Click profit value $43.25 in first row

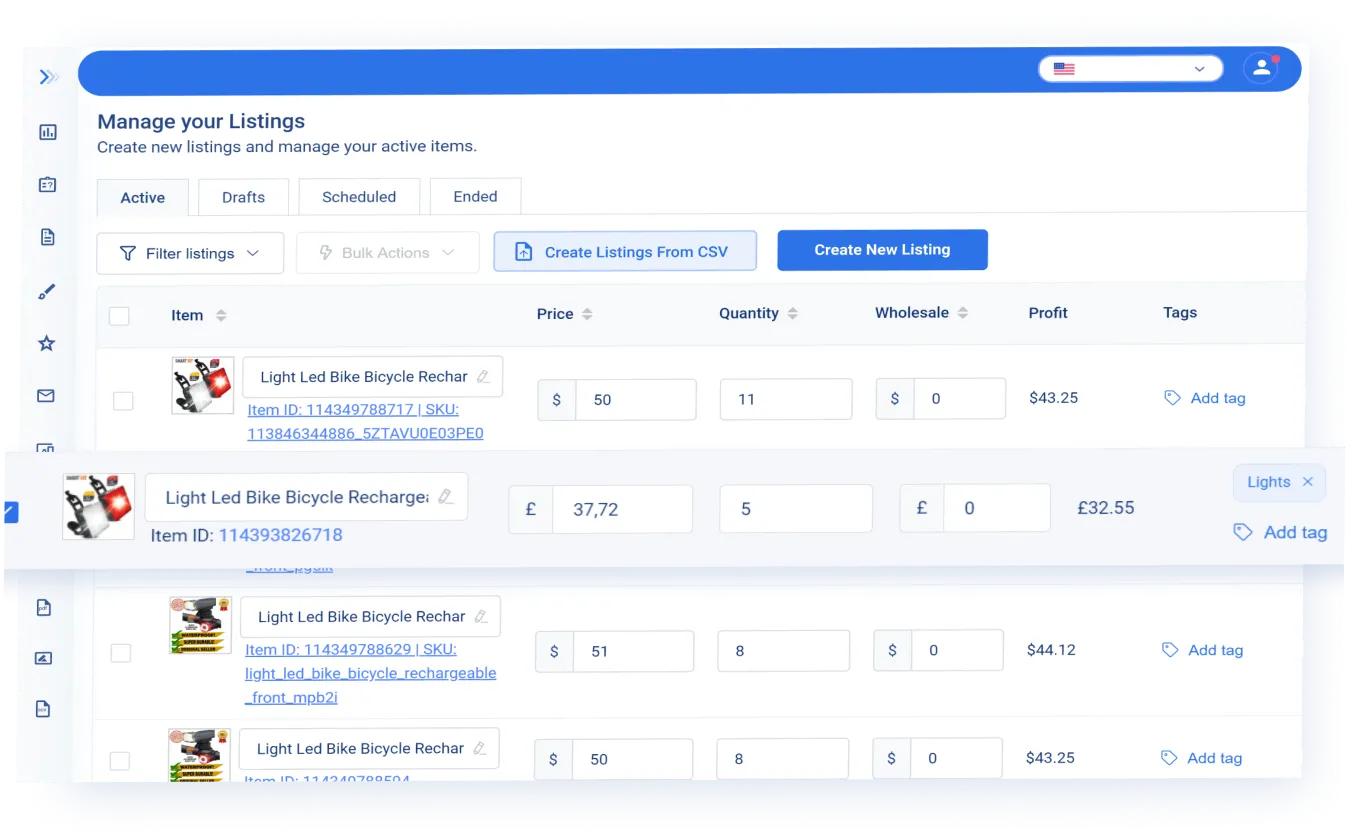point(1053,398)
